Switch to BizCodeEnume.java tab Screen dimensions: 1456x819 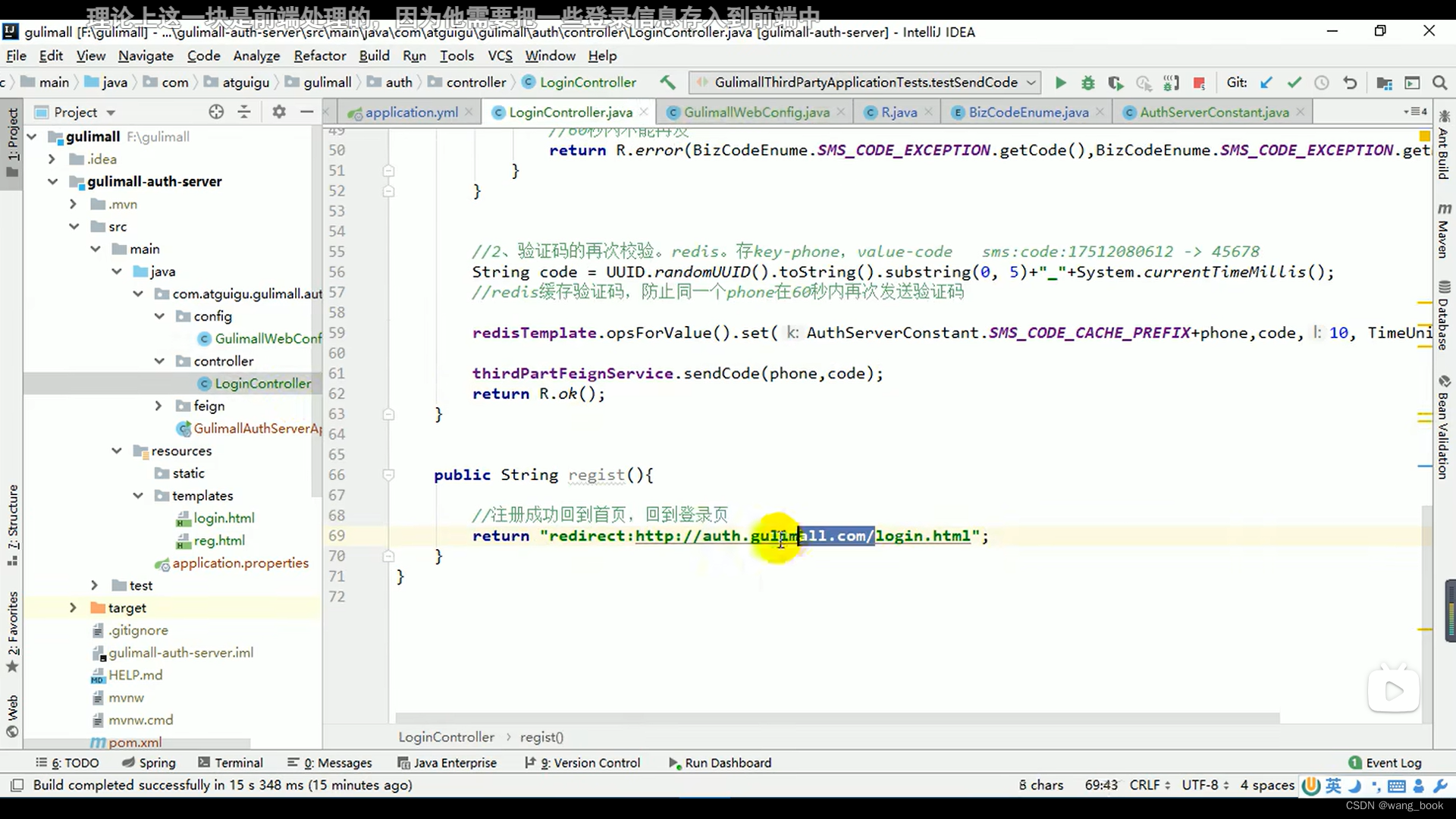pos(1028,112)
